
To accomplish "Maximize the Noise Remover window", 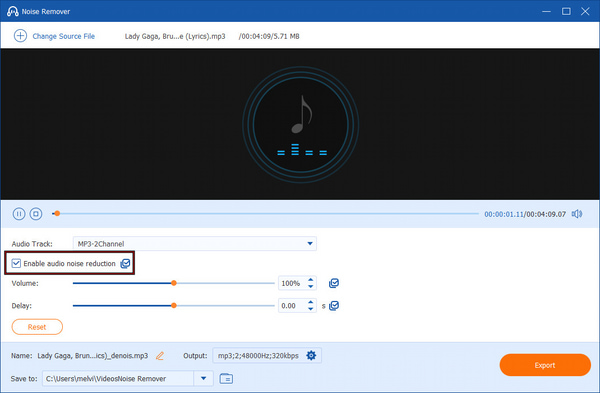I will 566,11.
